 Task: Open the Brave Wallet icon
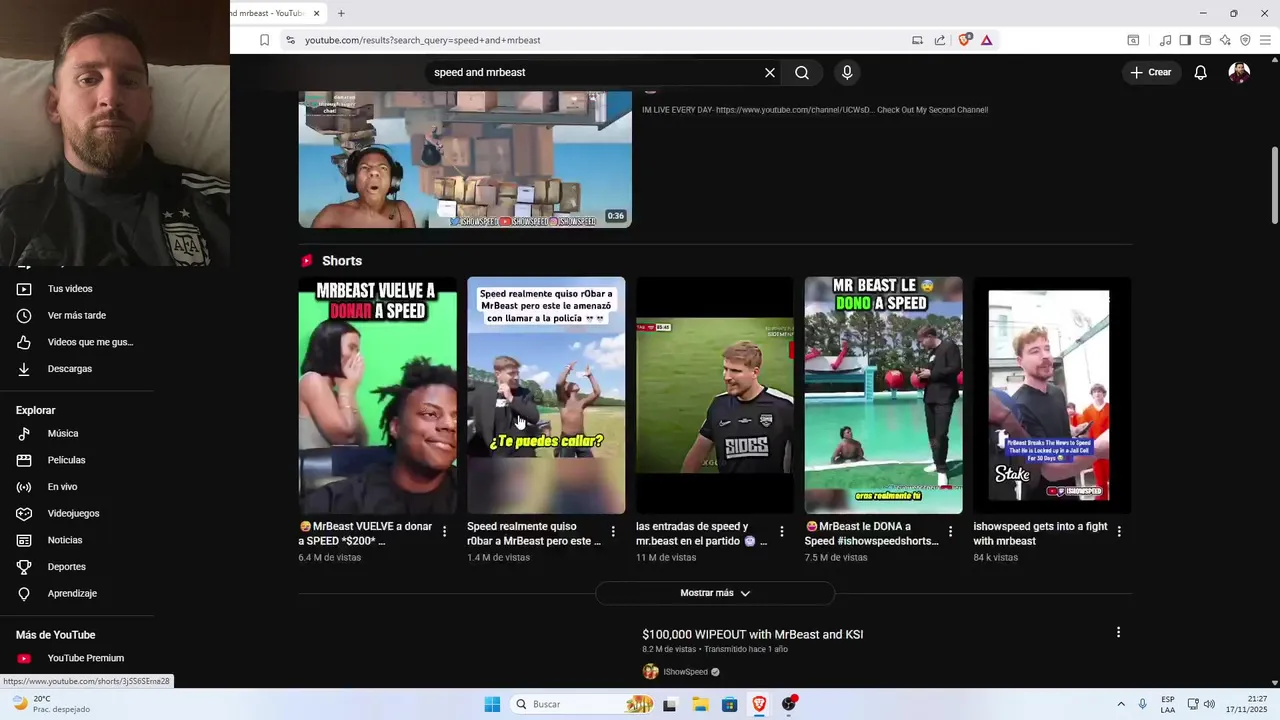pyautogui.click(x=1205, y=40)
